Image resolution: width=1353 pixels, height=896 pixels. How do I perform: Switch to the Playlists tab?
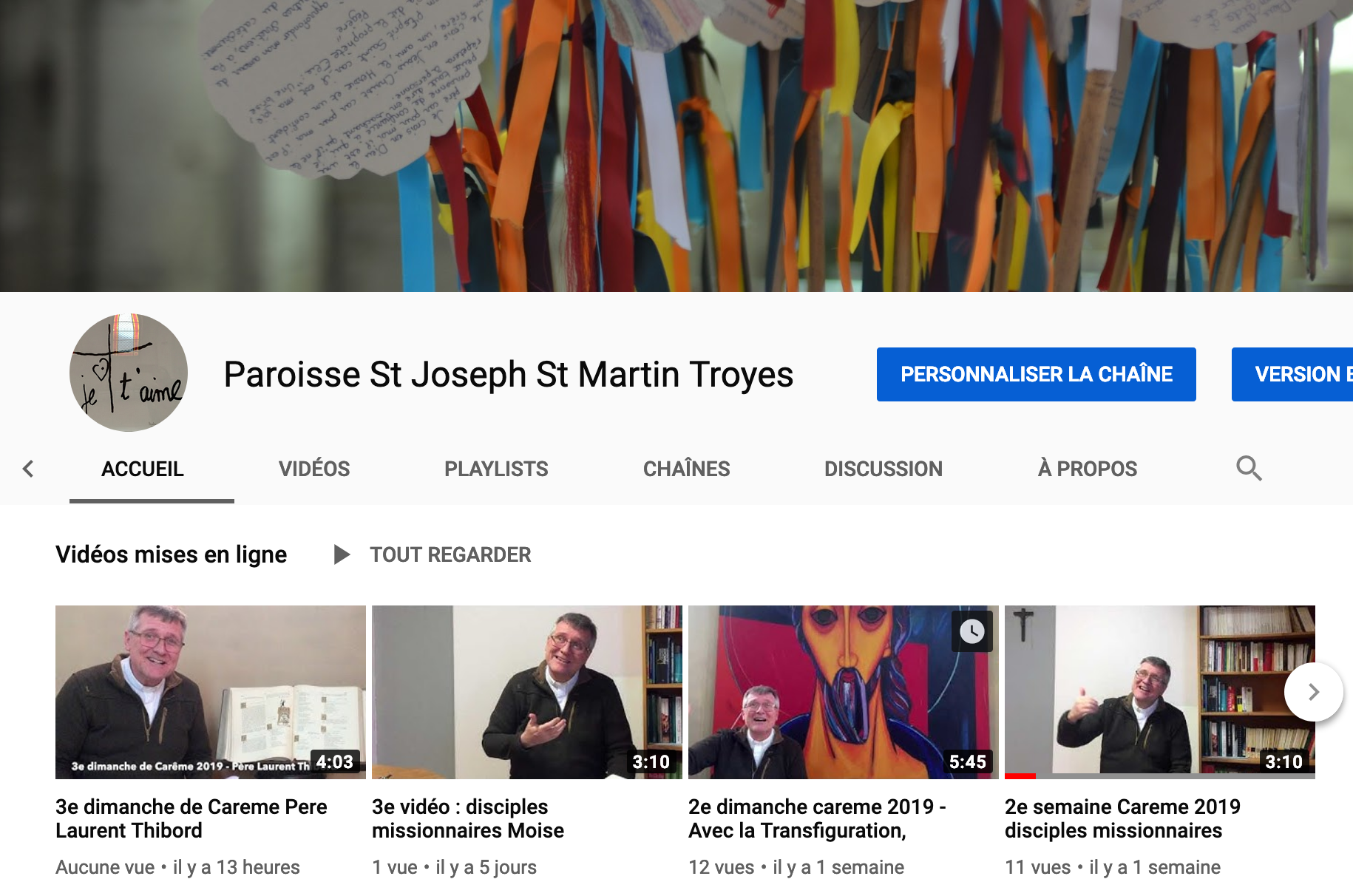pyautogui.click(x=496, y=469)
